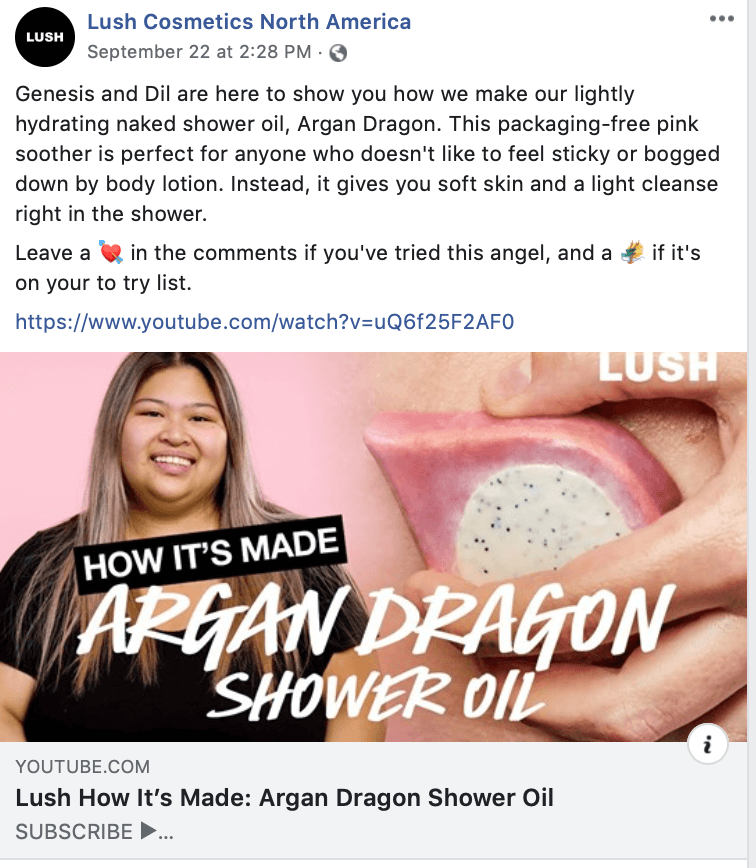Screen dimensions: 756x868
Task: Follow the youtube.com/watch URL link
Action: tap(265, 322)
